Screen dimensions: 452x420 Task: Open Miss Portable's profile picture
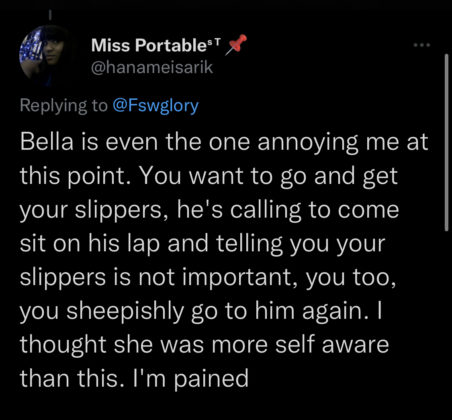coord(43,55)
